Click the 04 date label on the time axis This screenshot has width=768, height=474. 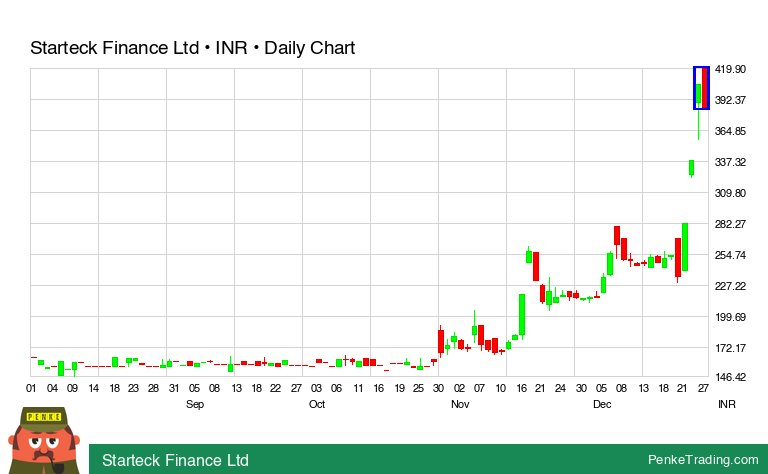click(52, 388)
